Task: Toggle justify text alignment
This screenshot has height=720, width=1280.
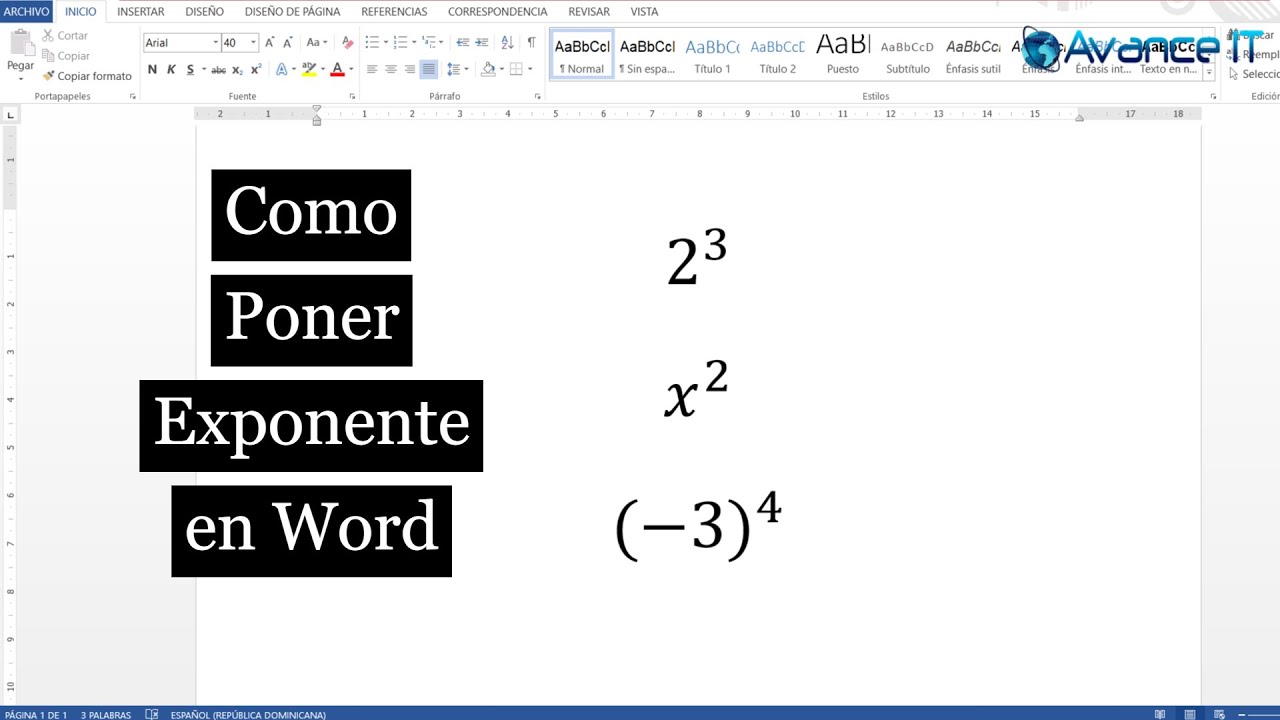Action: coord(428,69)
